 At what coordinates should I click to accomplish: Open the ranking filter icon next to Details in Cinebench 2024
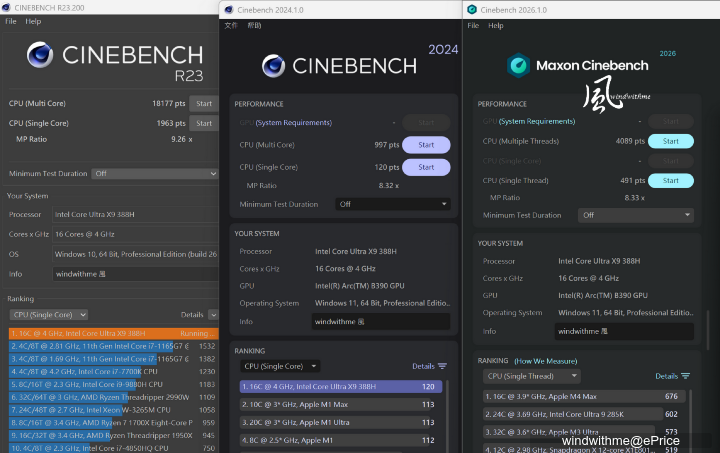(442, 366)
